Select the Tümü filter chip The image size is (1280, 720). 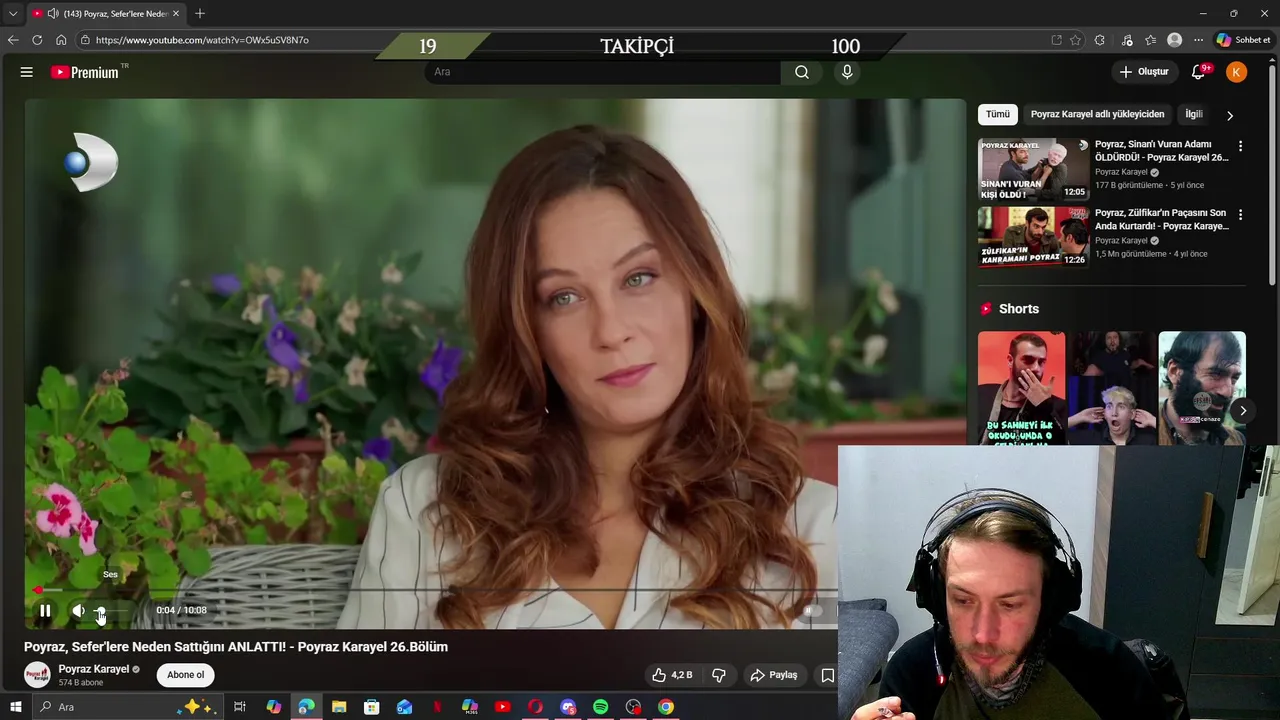[x=998, y=114]
